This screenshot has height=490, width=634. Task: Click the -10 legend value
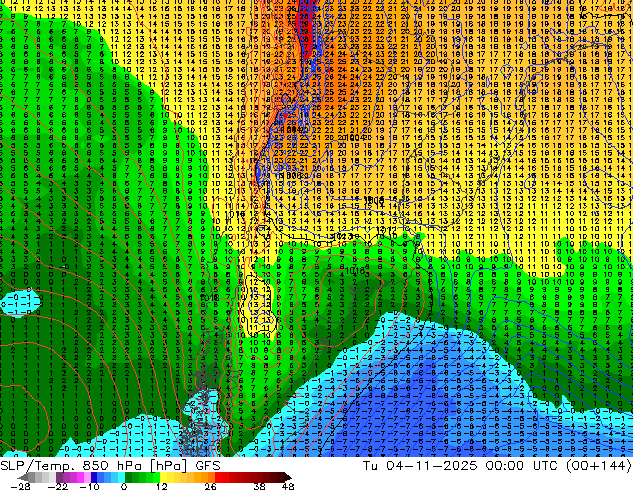(x=89, y=486)
